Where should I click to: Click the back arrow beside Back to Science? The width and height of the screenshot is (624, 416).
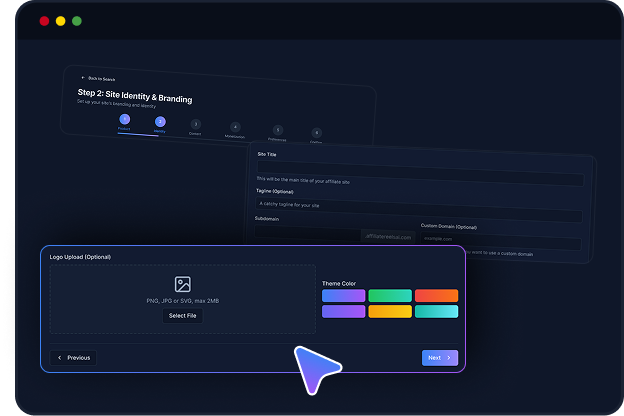[x=83, y=77]
